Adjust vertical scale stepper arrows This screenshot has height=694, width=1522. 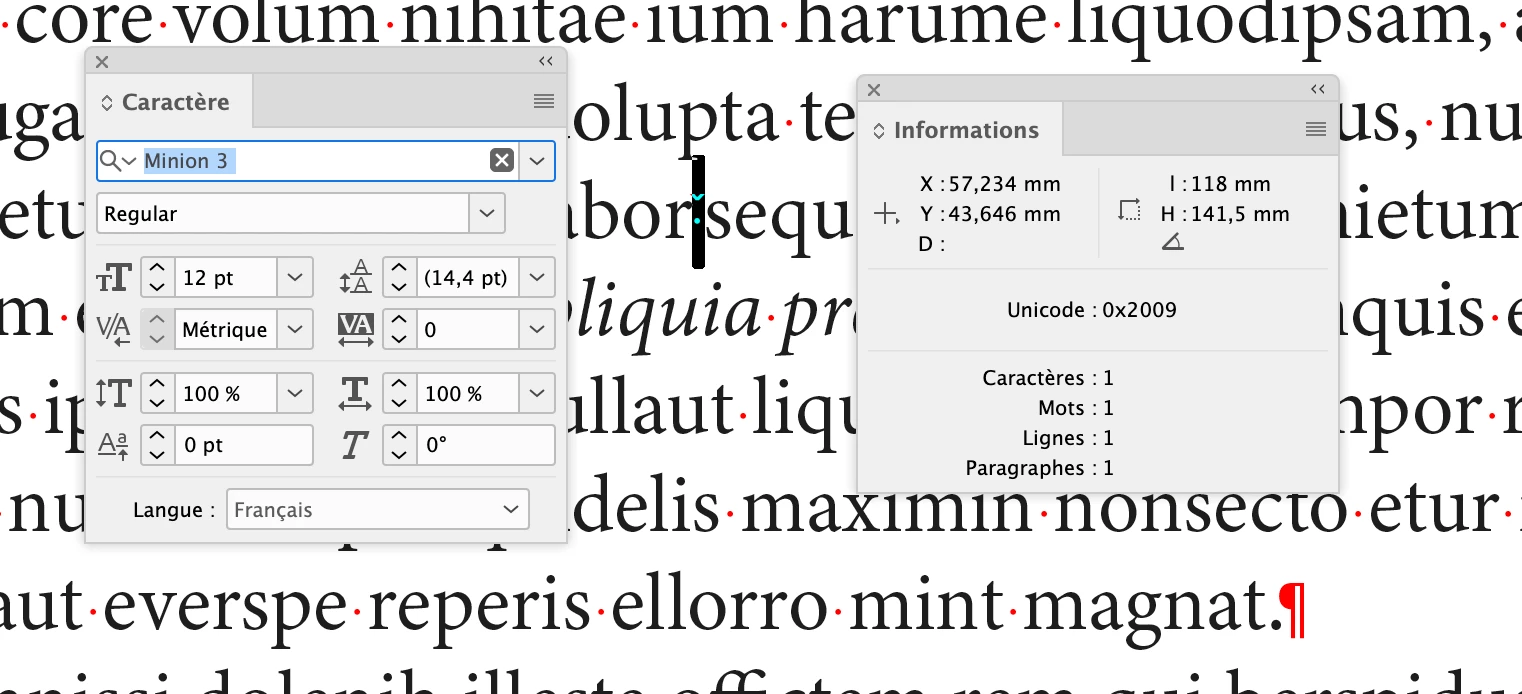click(157, 393)
